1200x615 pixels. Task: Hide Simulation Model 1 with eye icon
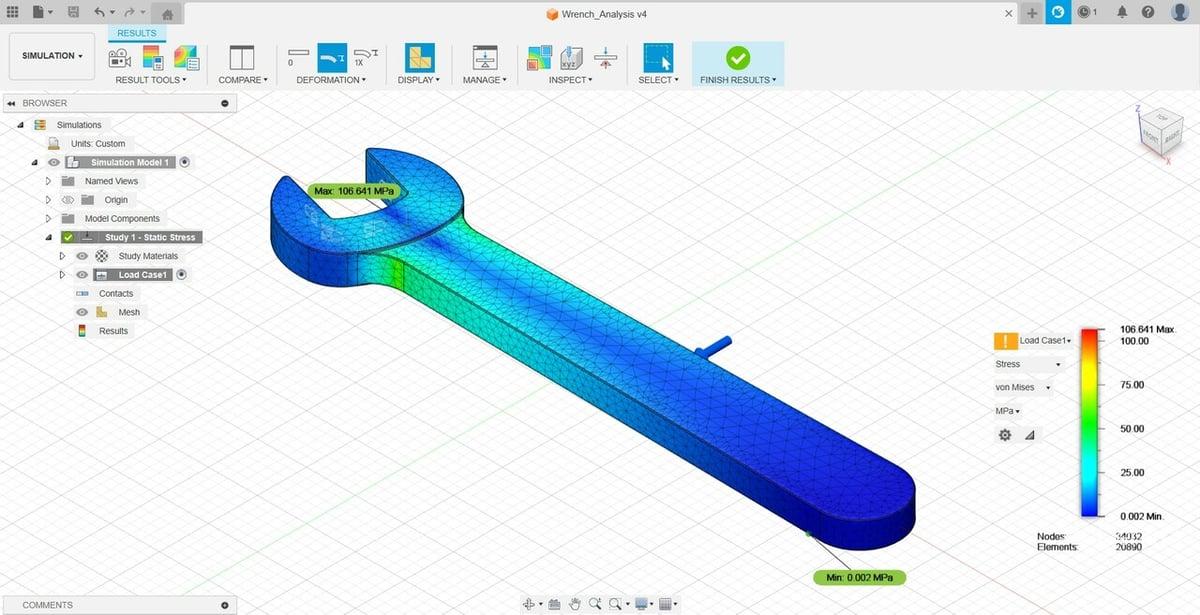coord(54,162)
